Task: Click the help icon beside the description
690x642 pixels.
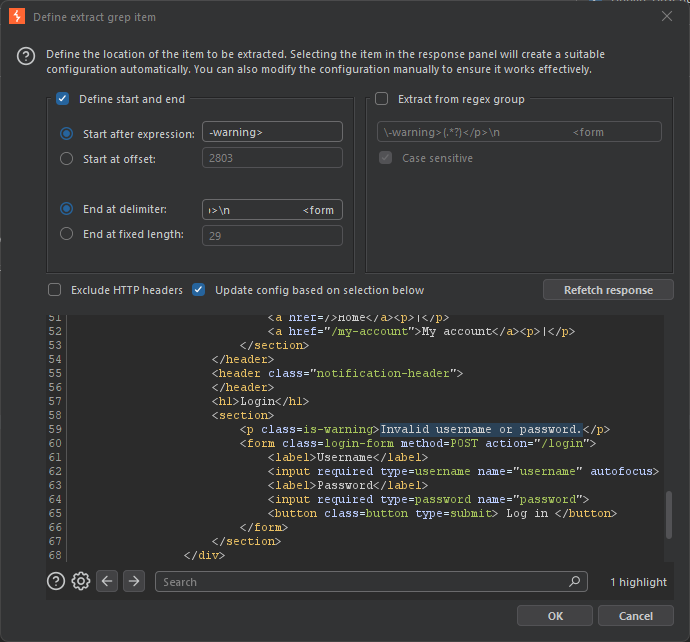Action: pos(26,56)
